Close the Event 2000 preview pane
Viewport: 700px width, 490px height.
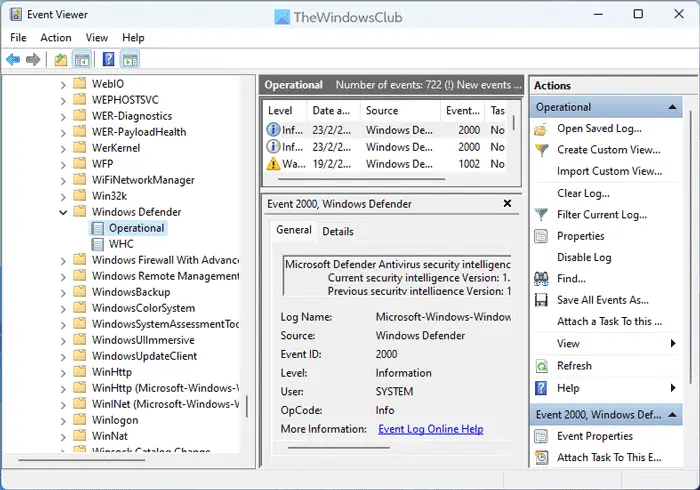tap(507, 203)
